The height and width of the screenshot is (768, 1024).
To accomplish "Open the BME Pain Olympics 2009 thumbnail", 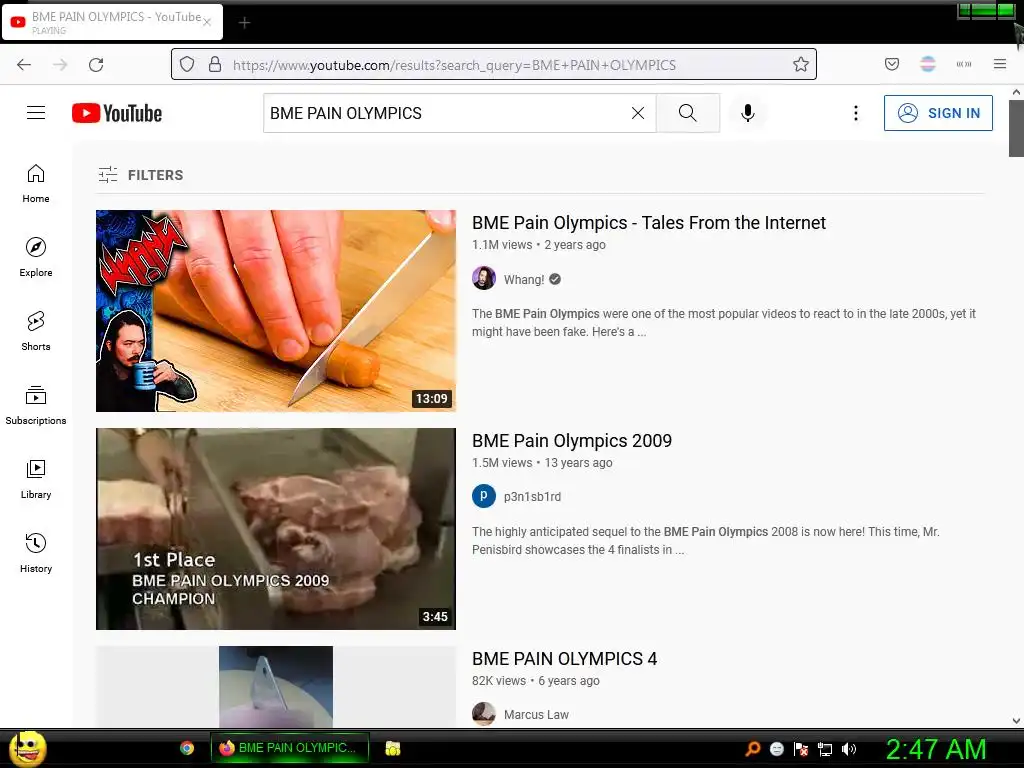I will tap(276, 529).
